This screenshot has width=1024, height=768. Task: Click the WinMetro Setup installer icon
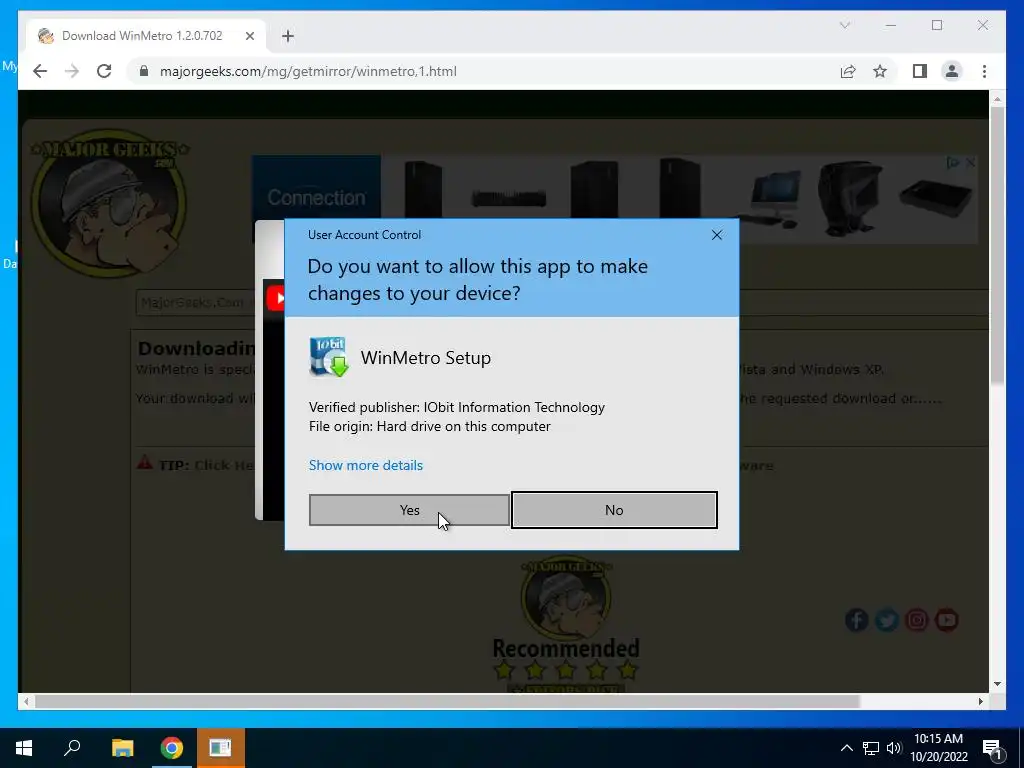pos(328,357)
